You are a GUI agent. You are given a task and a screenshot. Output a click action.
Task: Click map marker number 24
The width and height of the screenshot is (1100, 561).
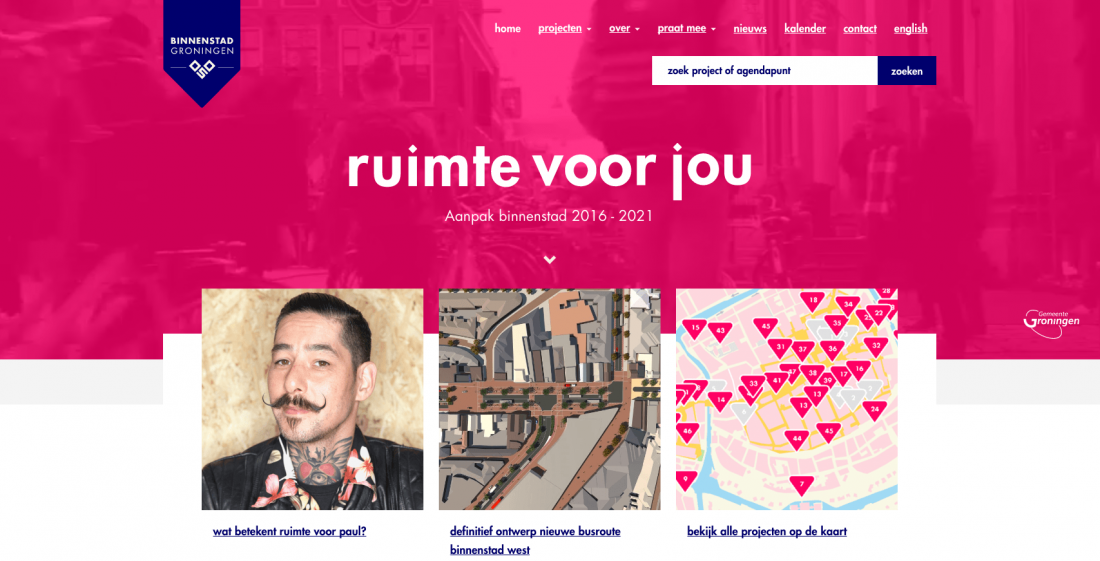(x=874, y=410)
